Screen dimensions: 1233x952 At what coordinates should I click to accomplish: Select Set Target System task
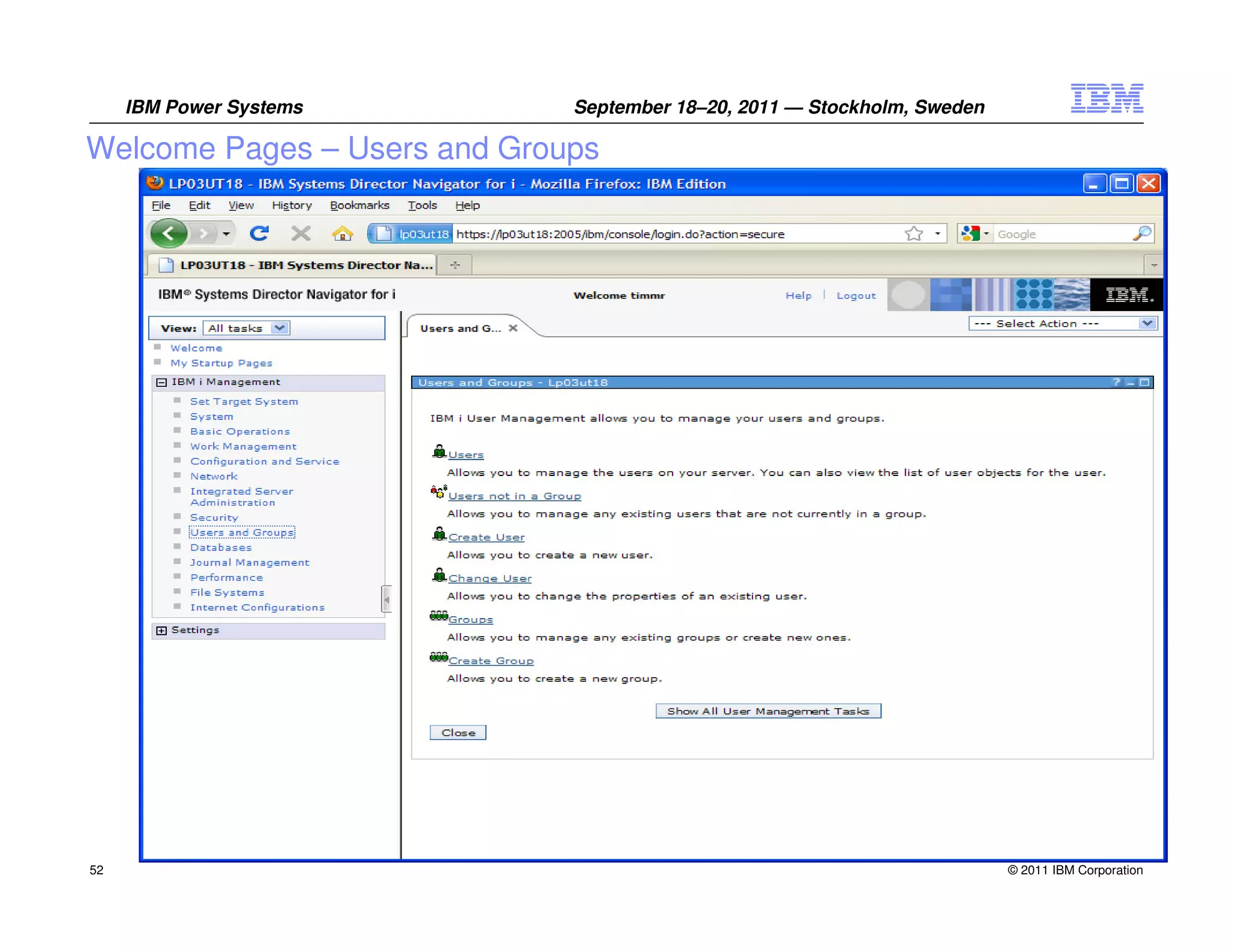tap(244, 401)
